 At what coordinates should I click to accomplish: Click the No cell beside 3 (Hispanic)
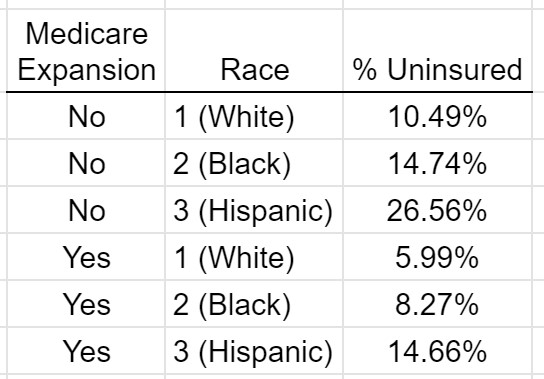tap(86, 210)
